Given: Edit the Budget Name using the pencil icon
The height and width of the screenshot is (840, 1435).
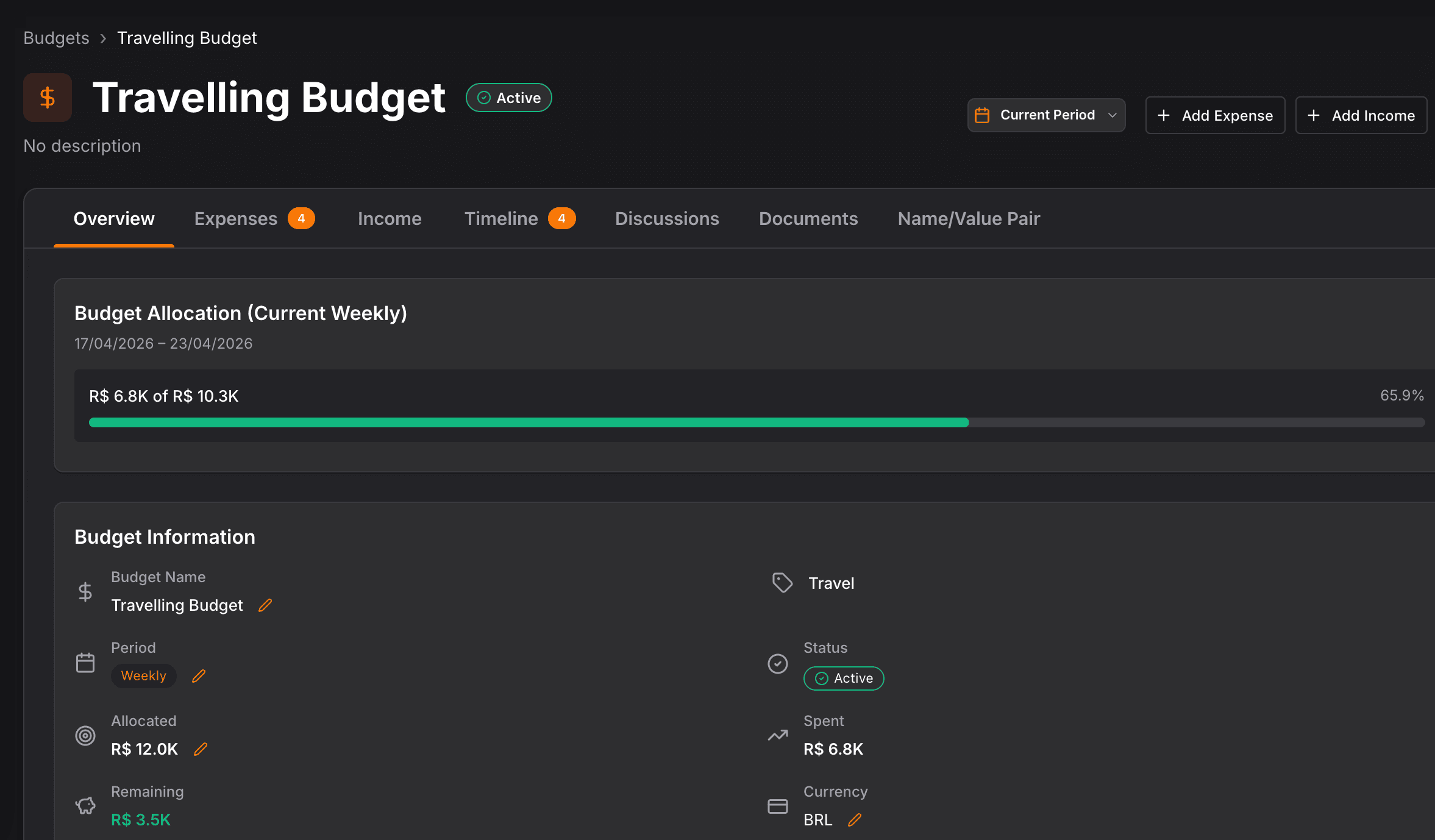Looking at the screenshot, I should coord(265,605).
